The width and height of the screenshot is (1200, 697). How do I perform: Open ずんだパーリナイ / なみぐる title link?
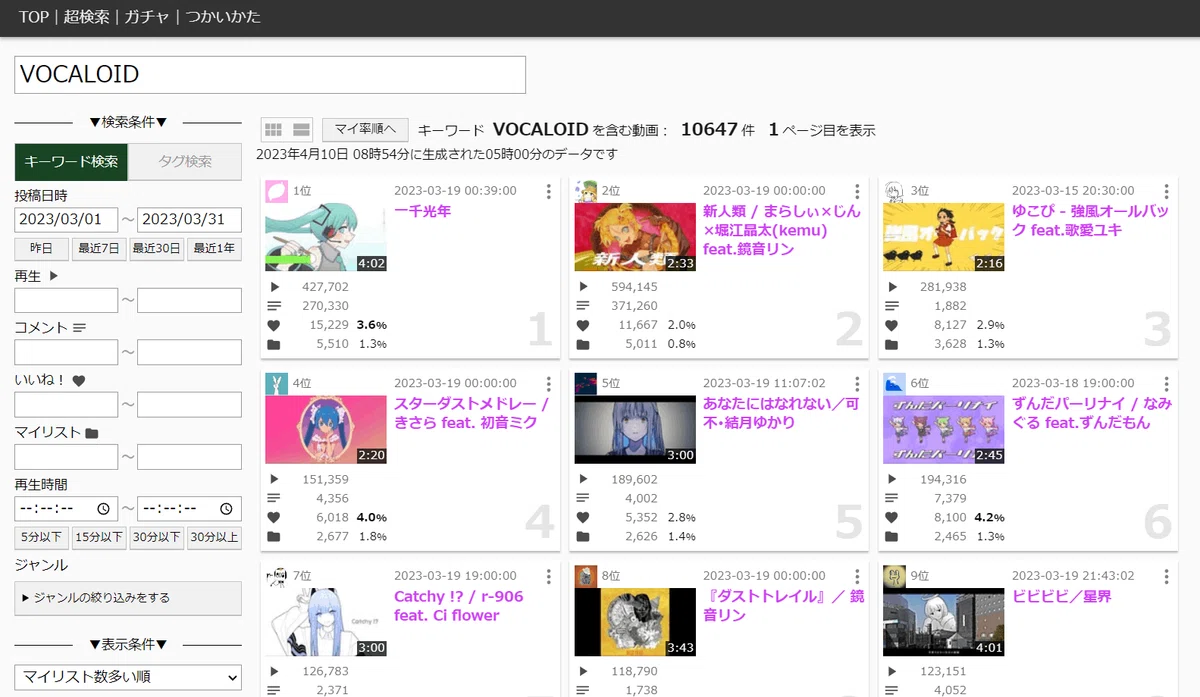click(1092, 414)
